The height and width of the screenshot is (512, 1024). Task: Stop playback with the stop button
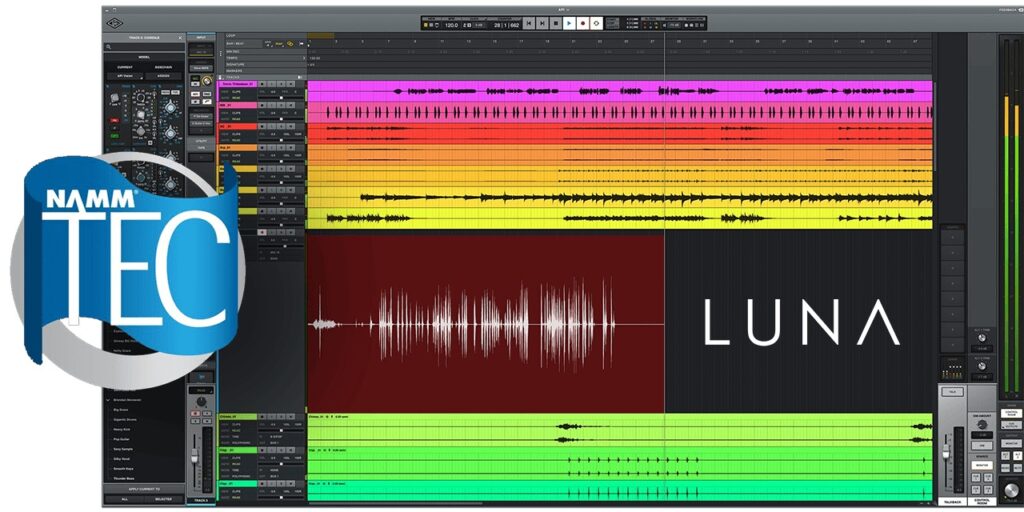556,24
